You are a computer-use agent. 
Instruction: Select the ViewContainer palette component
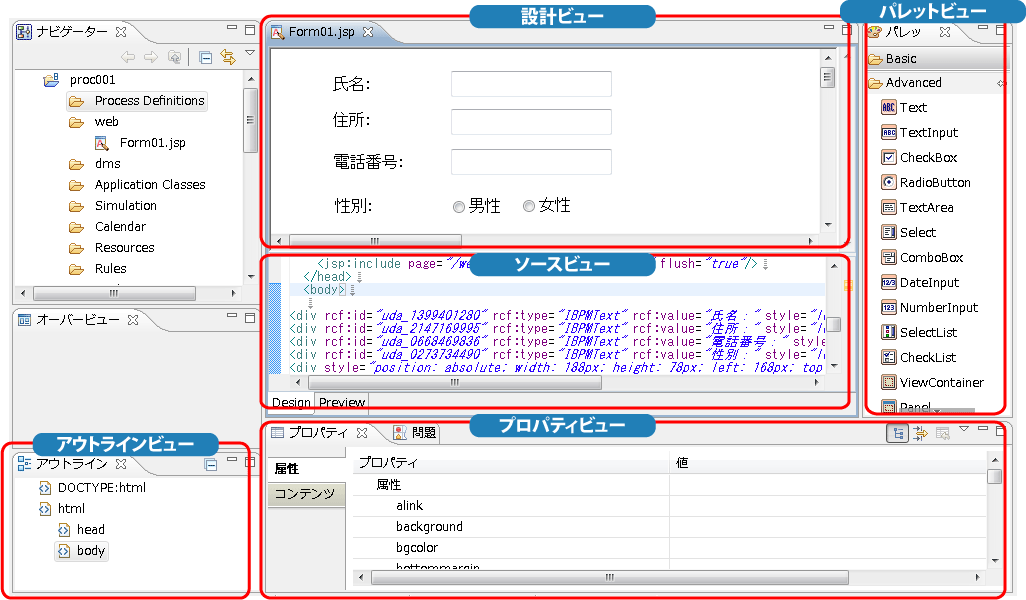coord(932,382)
